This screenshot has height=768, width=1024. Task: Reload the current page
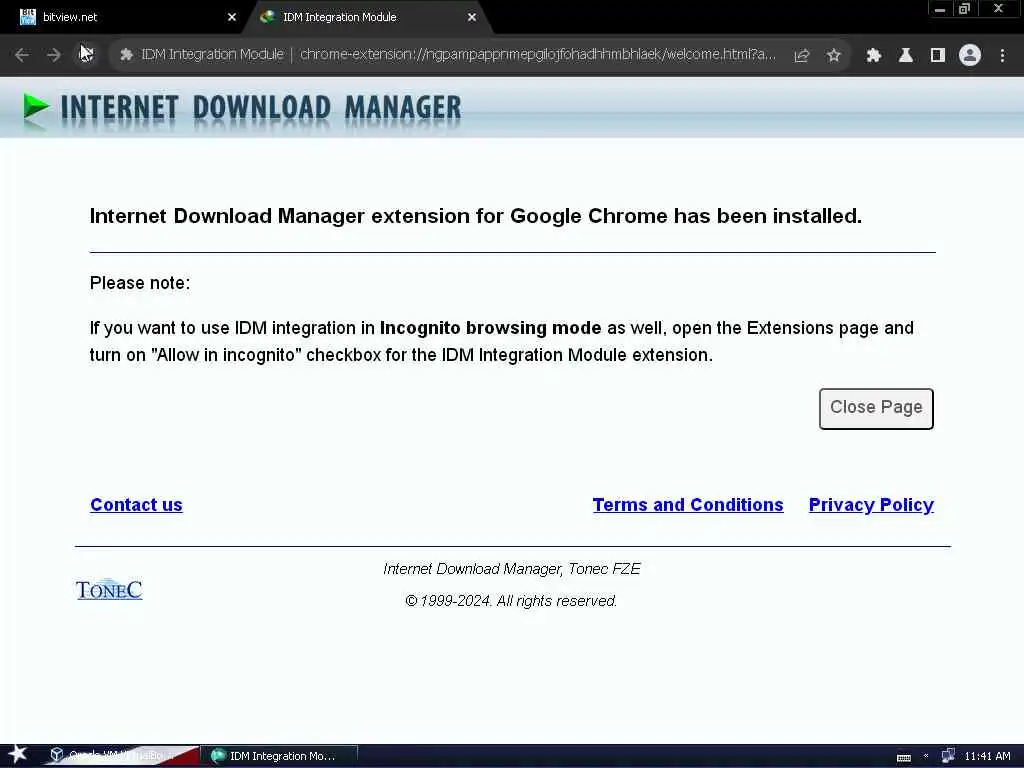tap(86, 55)
